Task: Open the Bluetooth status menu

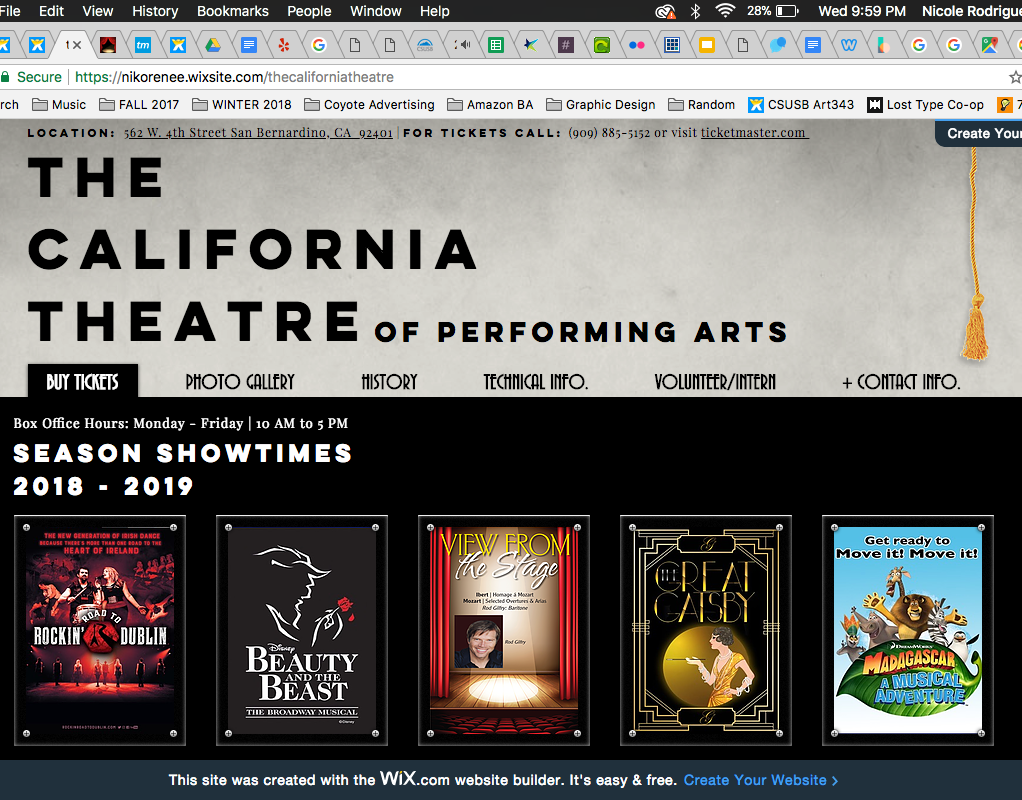Action: click(x=695, y=11)
